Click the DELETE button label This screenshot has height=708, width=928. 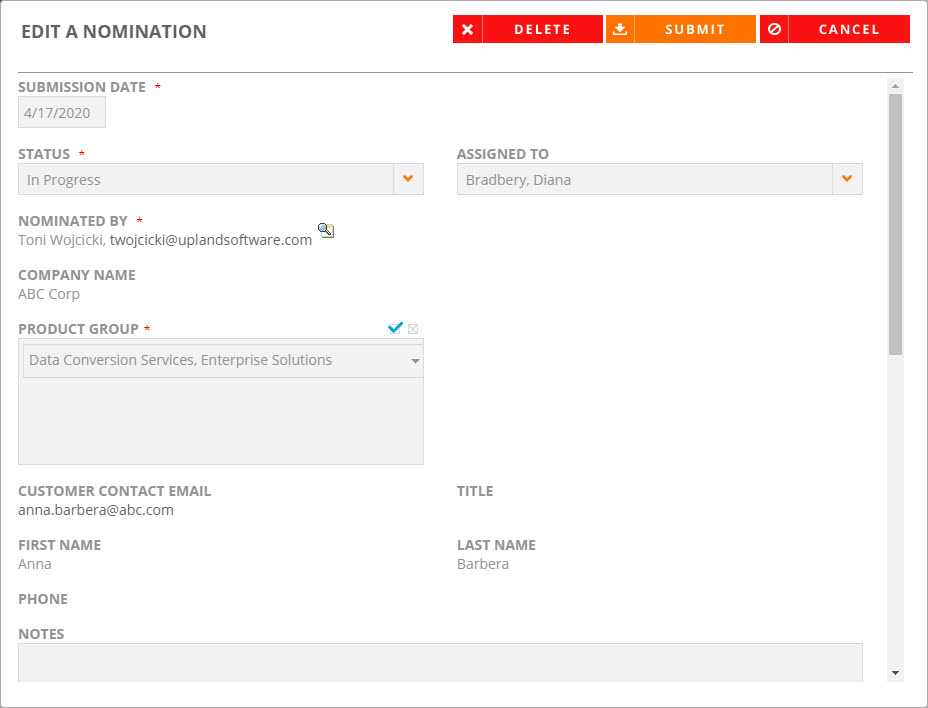[x=542, y=30]
